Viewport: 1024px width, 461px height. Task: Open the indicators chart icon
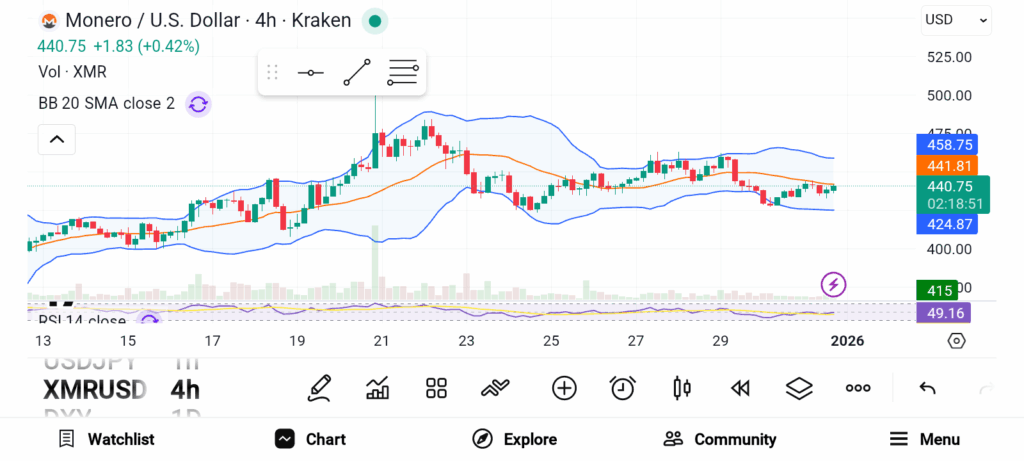[378, 388]
